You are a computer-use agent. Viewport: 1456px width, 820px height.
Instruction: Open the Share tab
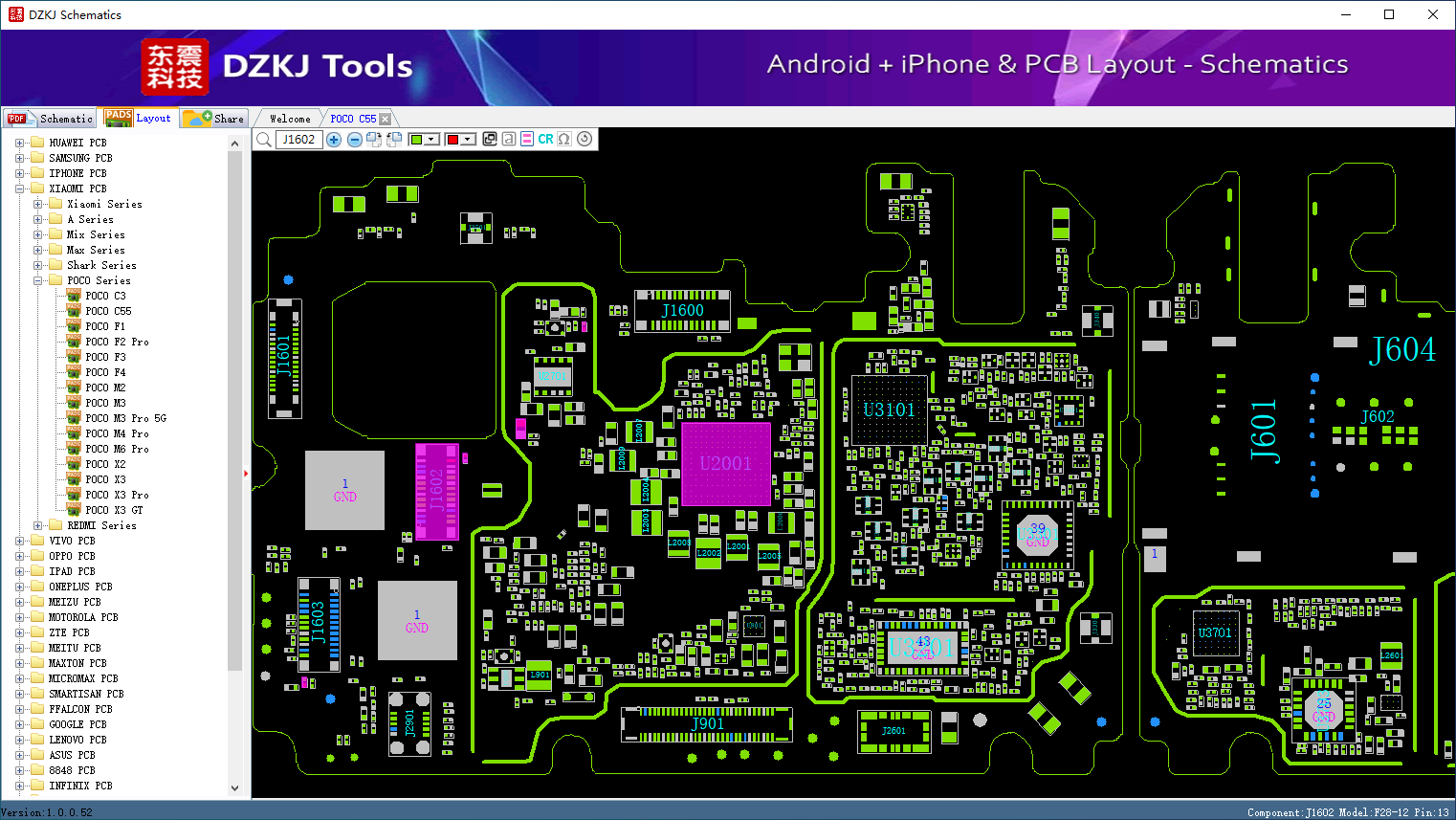coord(214,119)
